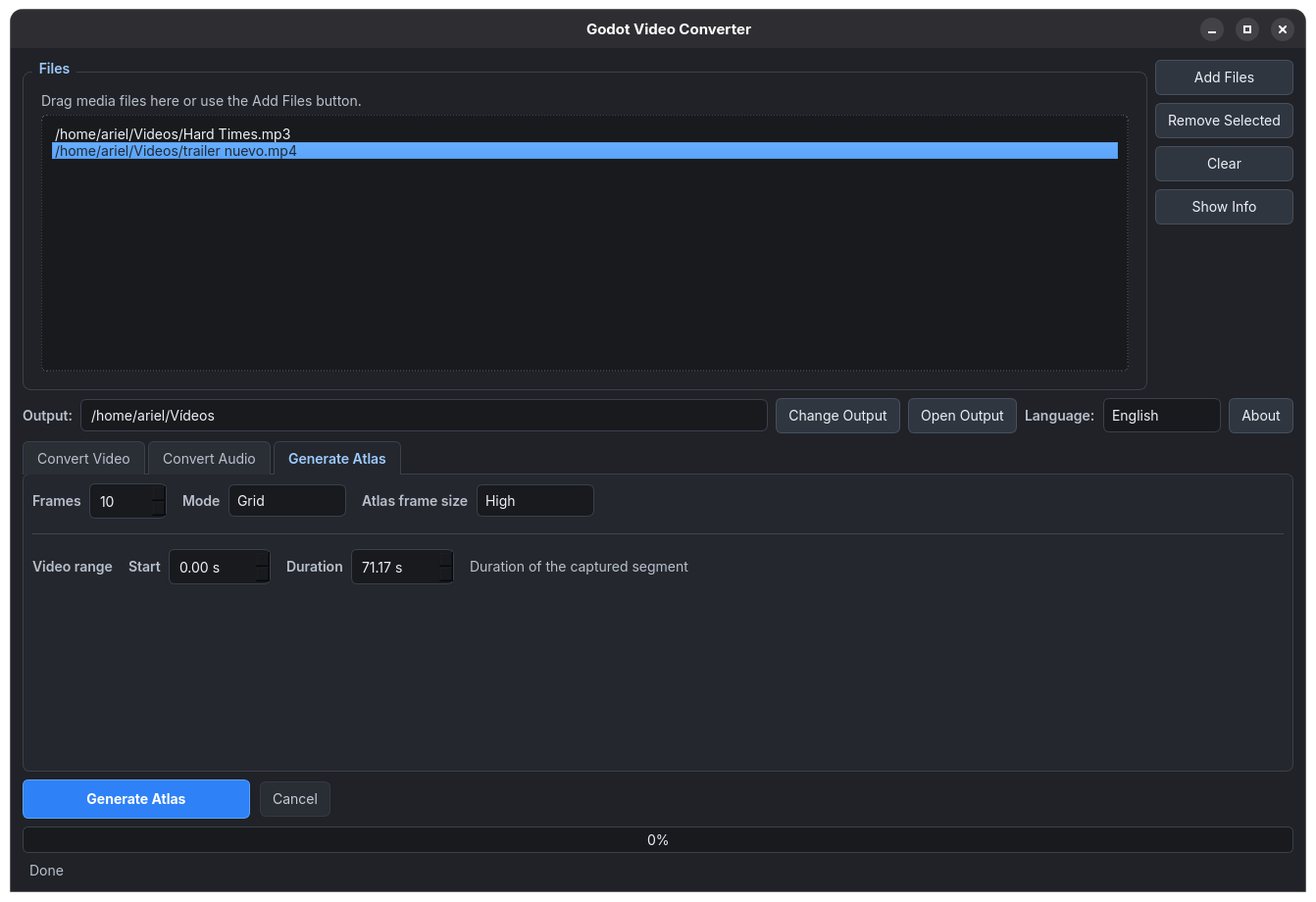Switch to the Convert Video tab
The height and width of the screenshot is (902, 1316).
[83, 459]
